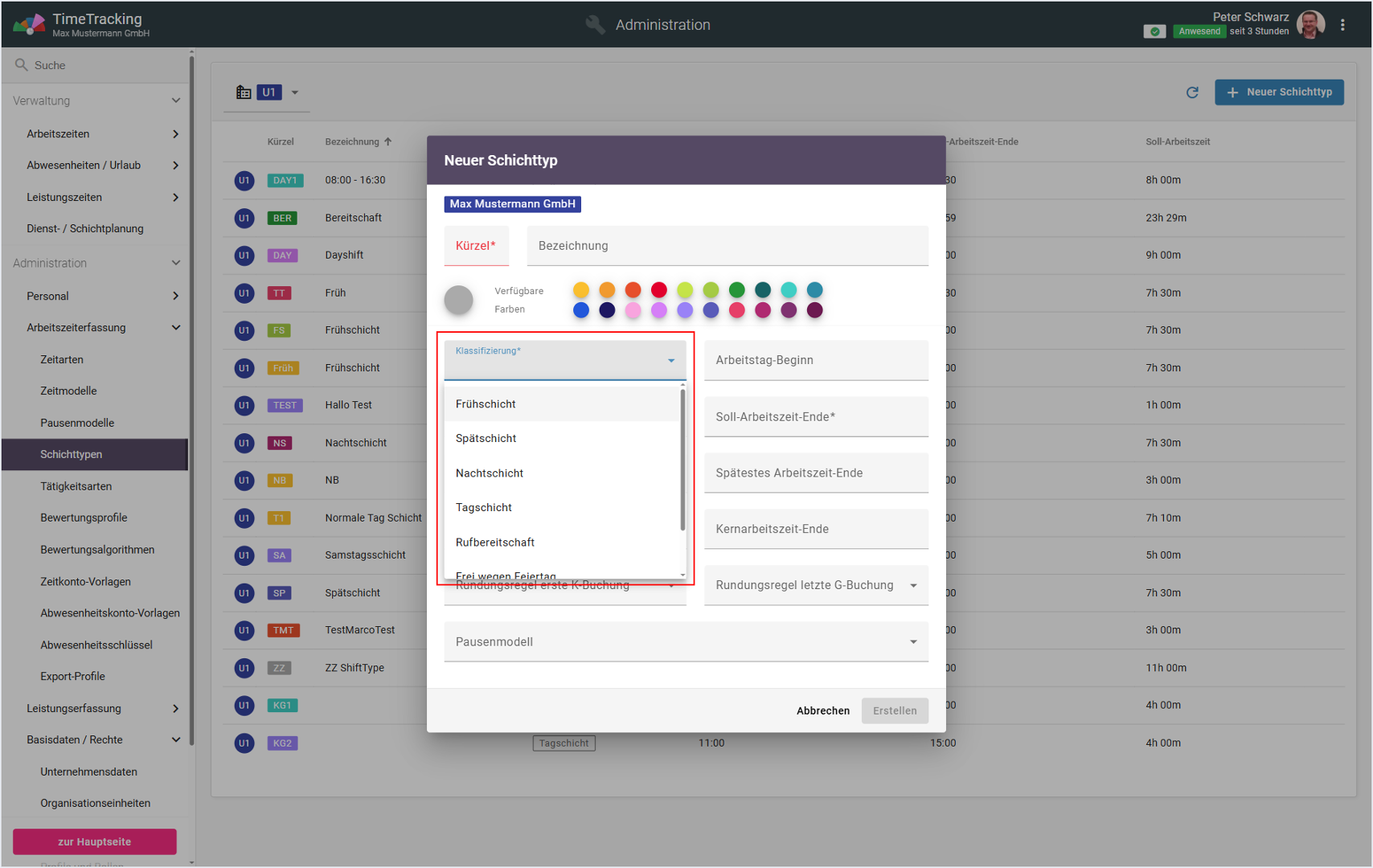1373x868 pixels.
Task: Collapse the Arbeitszeiterfassung sidebar section
Action: (x=175, y=328)
